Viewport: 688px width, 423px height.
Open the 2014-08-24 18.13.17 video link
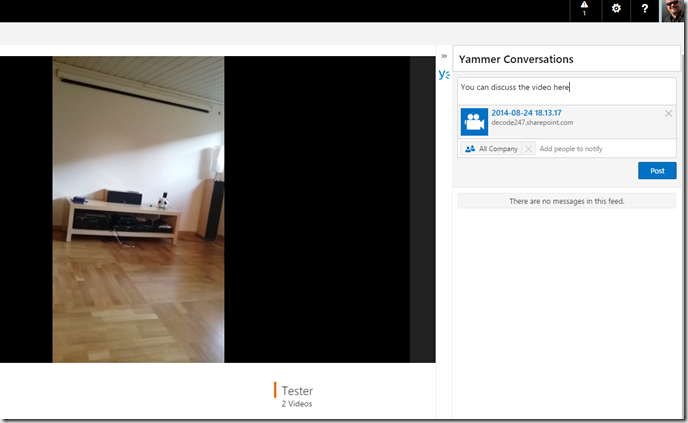click(526, 113)
